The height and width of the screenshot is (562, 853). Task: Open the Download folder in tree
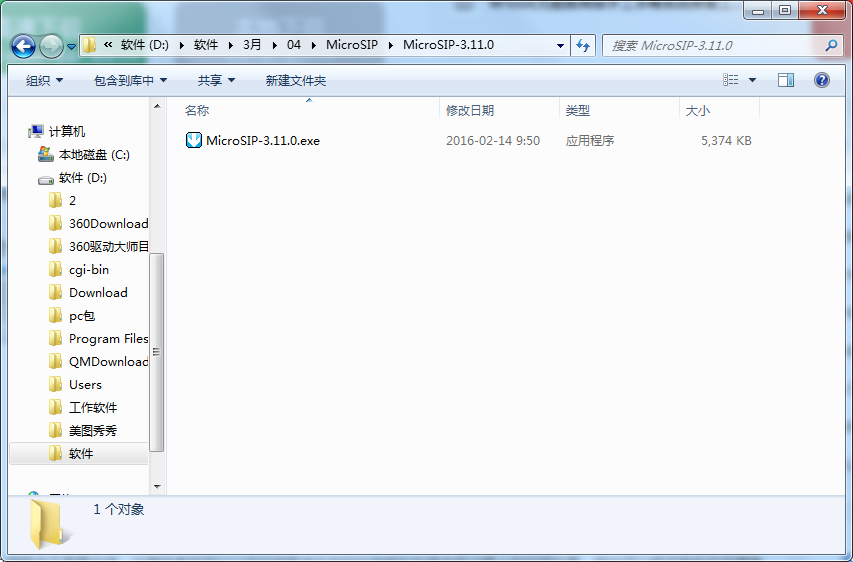coord(98,293)
